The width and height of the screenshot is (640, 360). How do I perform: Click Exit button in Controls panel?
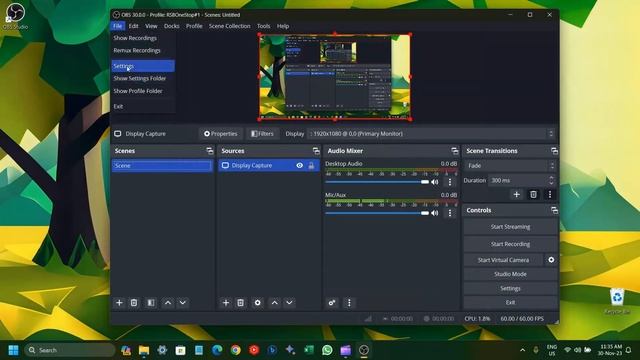point(510,302)
